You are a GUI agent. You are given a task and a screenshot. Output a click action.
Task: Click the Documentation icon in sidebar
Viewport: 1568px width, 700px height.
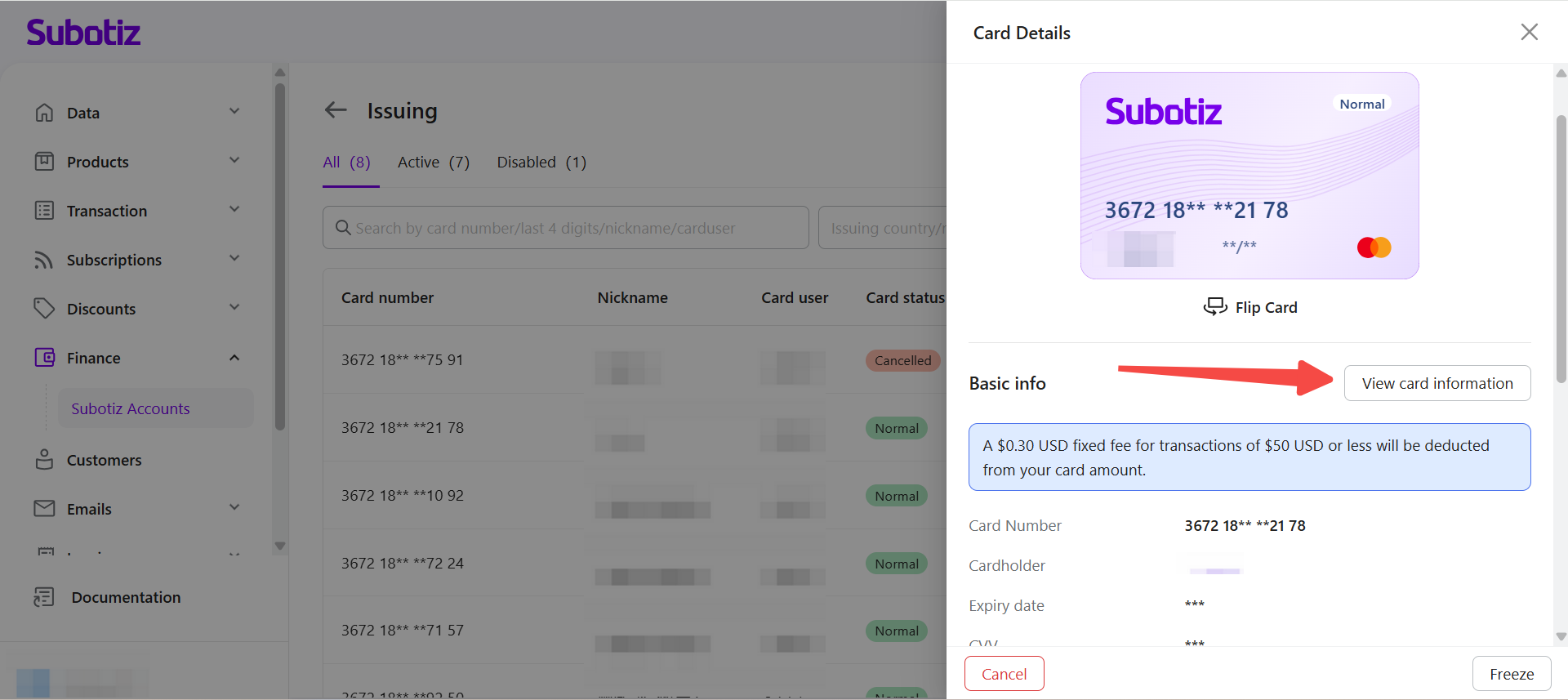click(44, 597)
